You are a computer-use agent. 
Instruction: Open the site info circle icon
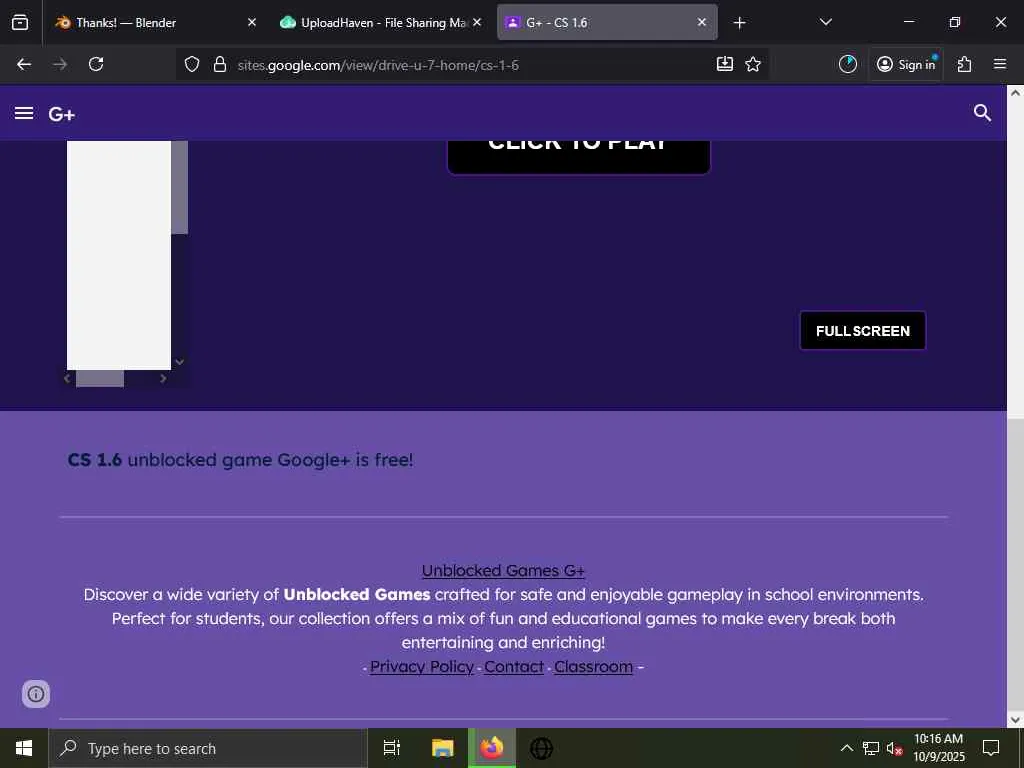coord(36,694)
